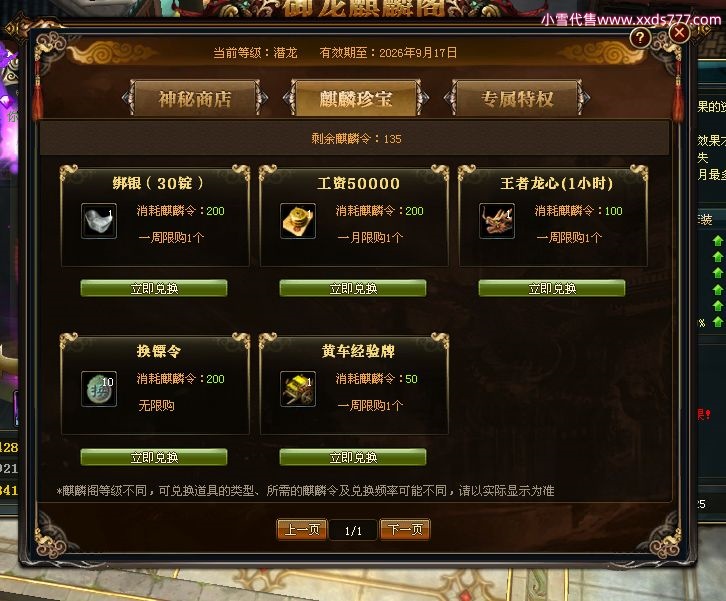Select the 麒麟珍宝 tab
This screenshot has width=726, height=601.
coord(356,99)
